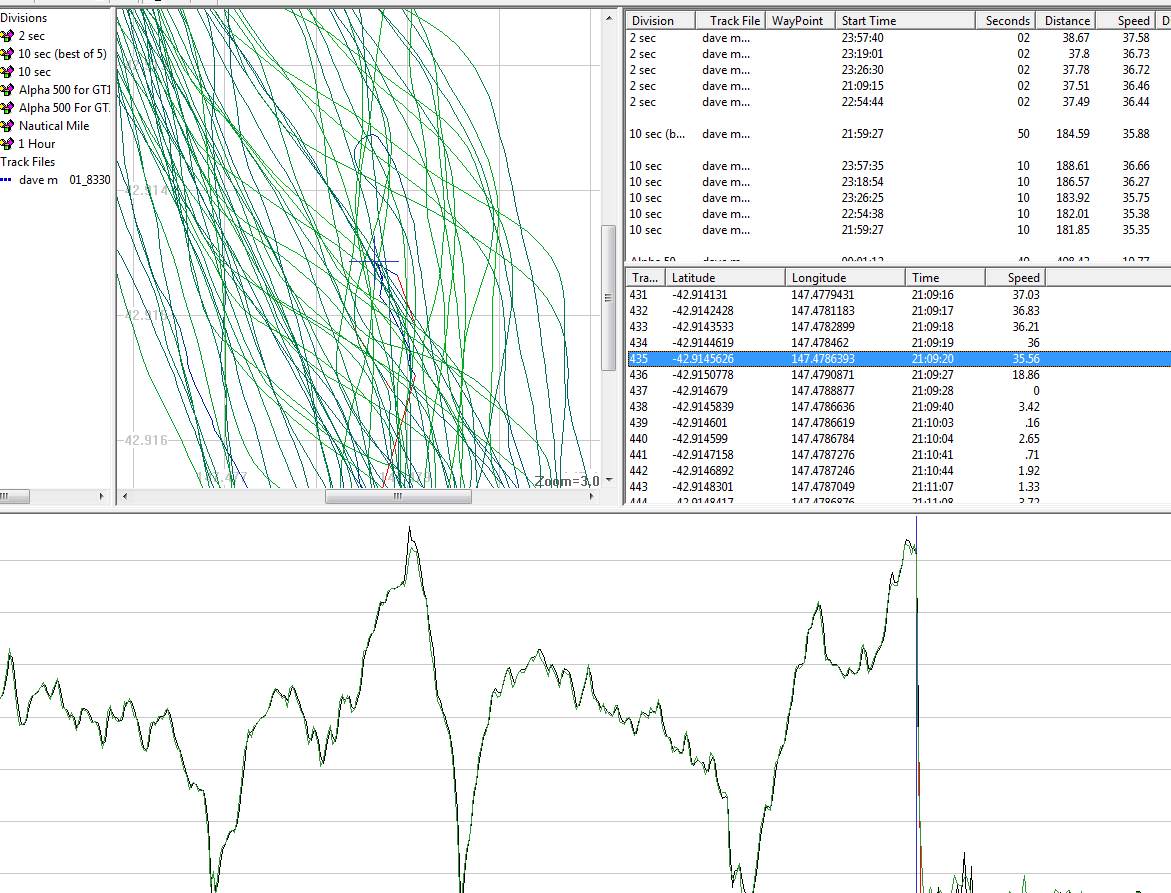Click the tall speed peak in the graph
The height and width of the screenshot is (893, 1171).
[409, 530]
